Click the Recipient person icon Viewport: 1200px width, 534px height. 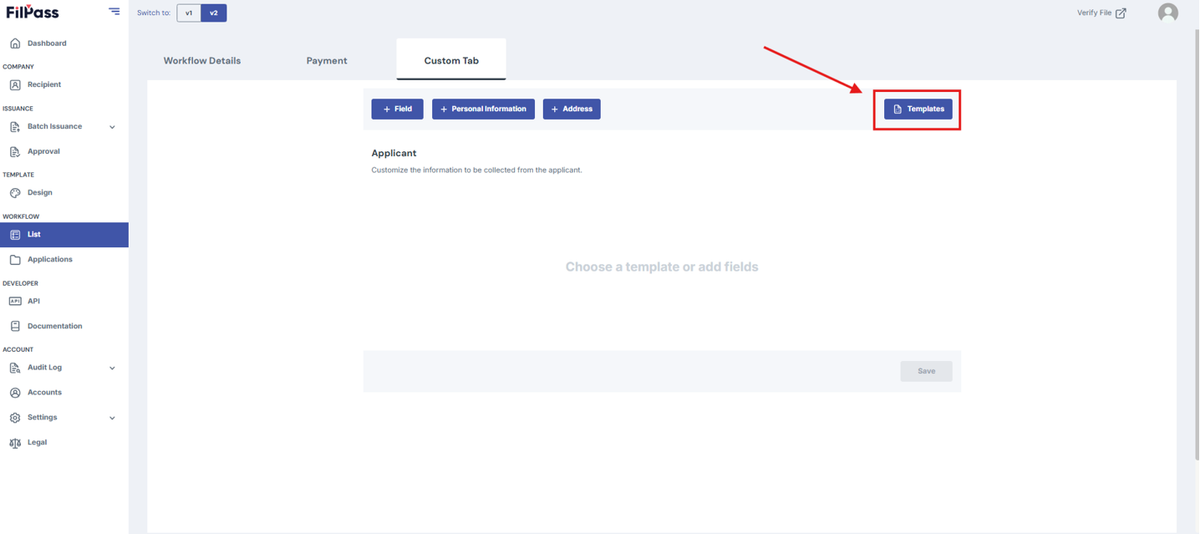[x=15, y=85]
